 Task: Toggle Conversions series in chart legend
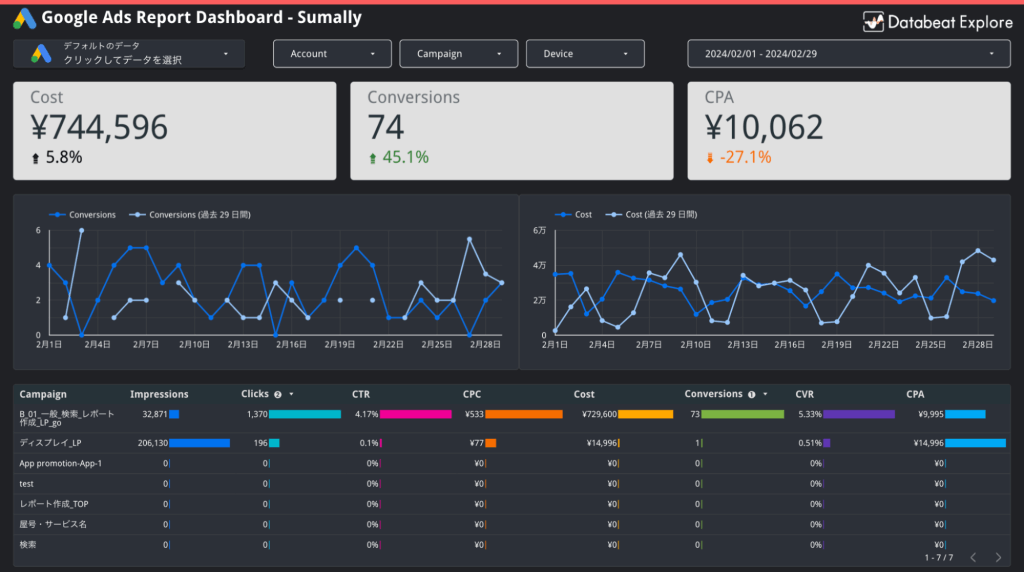[82, 214]
